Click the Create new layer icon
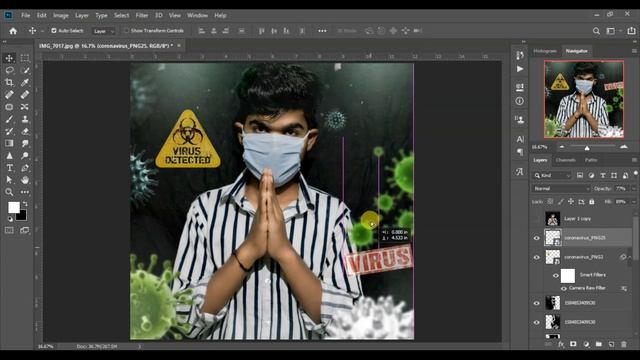Viewport: 640px width, 360px height. (611, 344)
